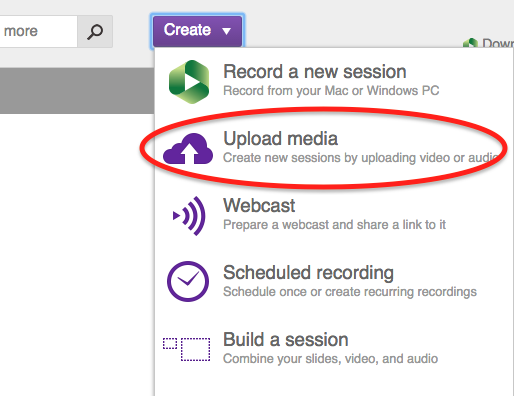514x396 pixels.
Task: Choose Upload media option
Action: (x=334, y=148)
